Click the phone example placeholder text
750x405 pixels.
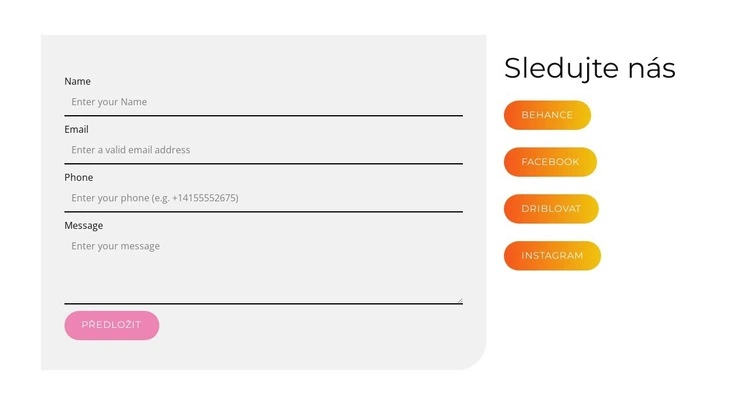pyautogui.click(x=155, y=198)
